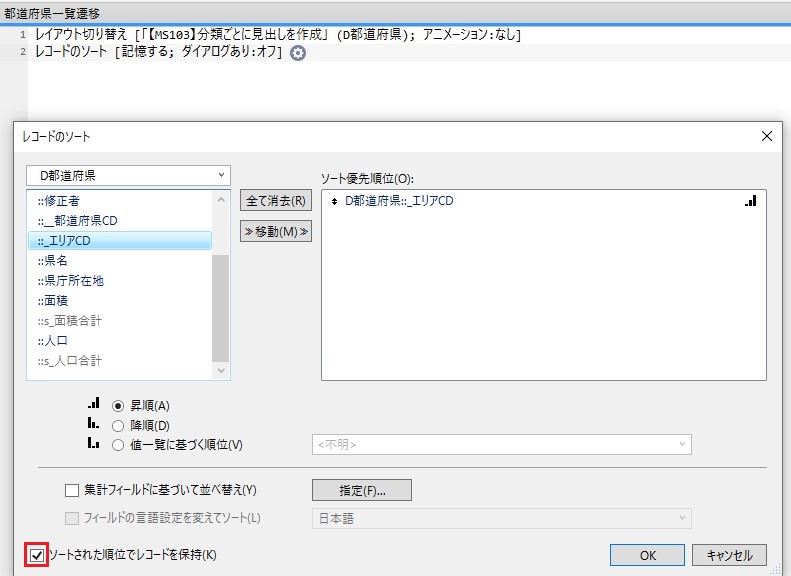Select ::県名 field in list
The image size is (791, 576).
120,261
